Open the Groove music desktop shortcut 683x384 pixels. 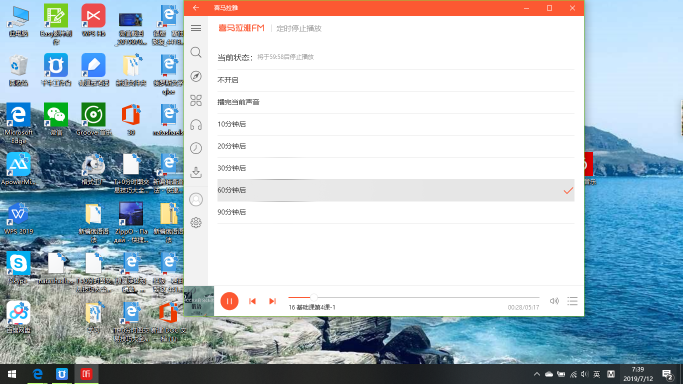[x=93, y=119]
